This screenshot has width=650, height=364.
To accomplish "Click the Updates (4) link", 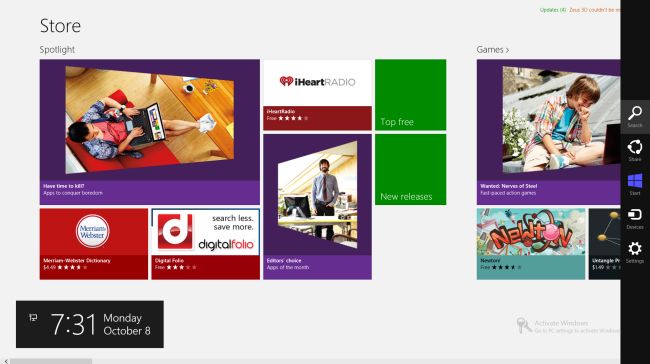I will [553, 10].
